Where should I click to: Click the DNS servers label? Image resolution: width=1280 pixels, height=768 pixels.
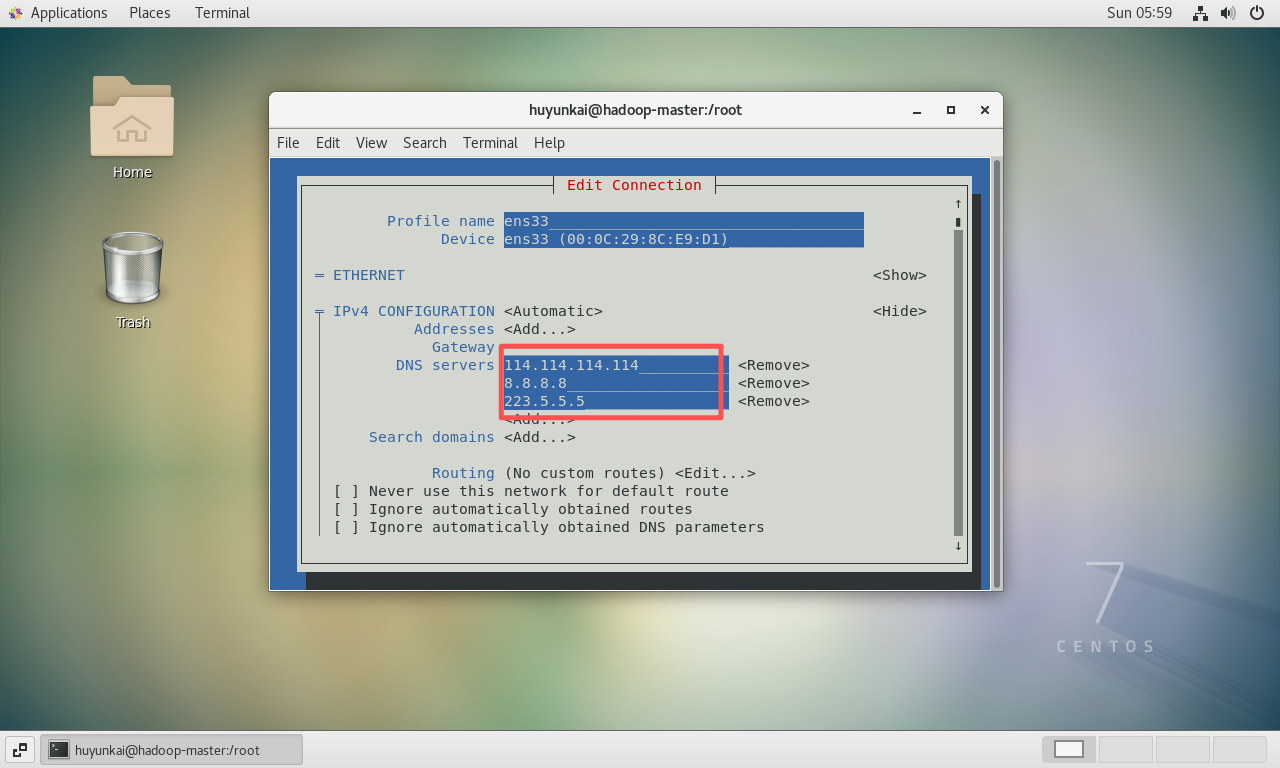click(445, 365)
